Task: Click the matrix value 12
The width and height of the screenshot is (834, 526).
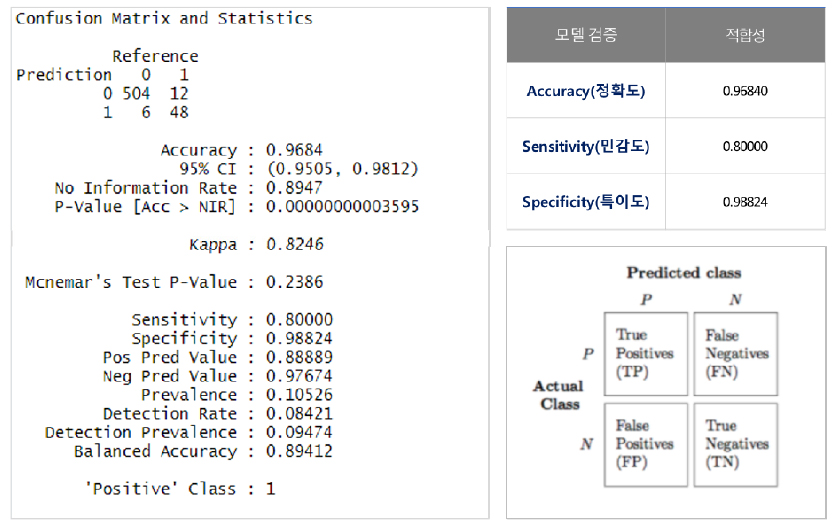Action: (179, 94)
